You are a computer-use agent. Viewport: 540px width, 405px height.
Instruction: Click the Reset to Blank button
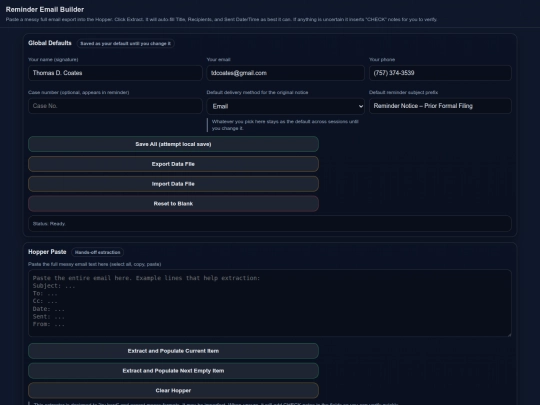173,204
